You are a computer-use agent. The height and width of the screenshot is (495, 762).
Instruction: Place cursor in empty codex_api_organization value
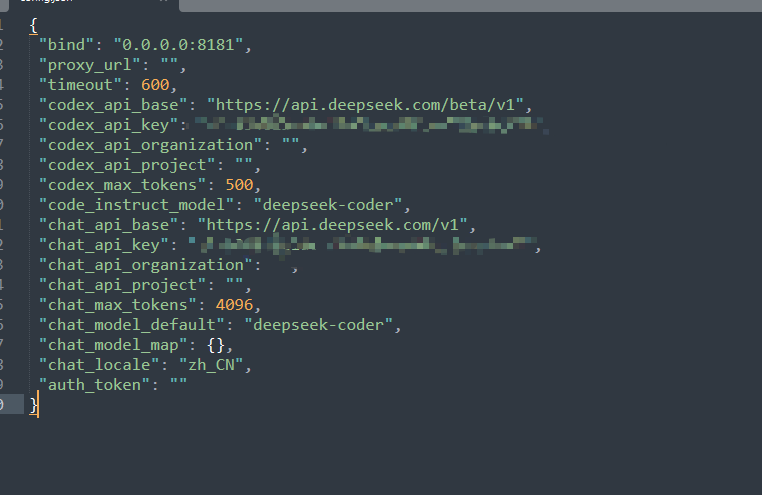291,145
